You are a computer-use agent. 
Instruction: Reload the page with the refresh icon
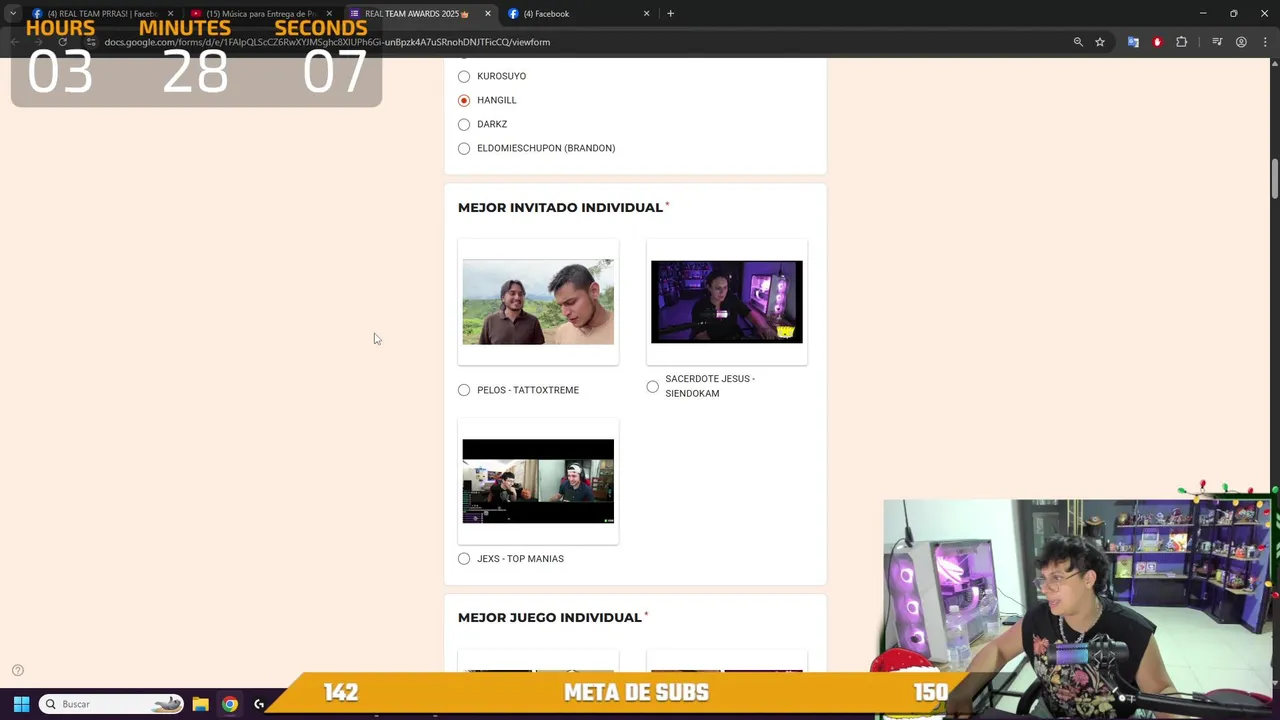tap(62, 42)
